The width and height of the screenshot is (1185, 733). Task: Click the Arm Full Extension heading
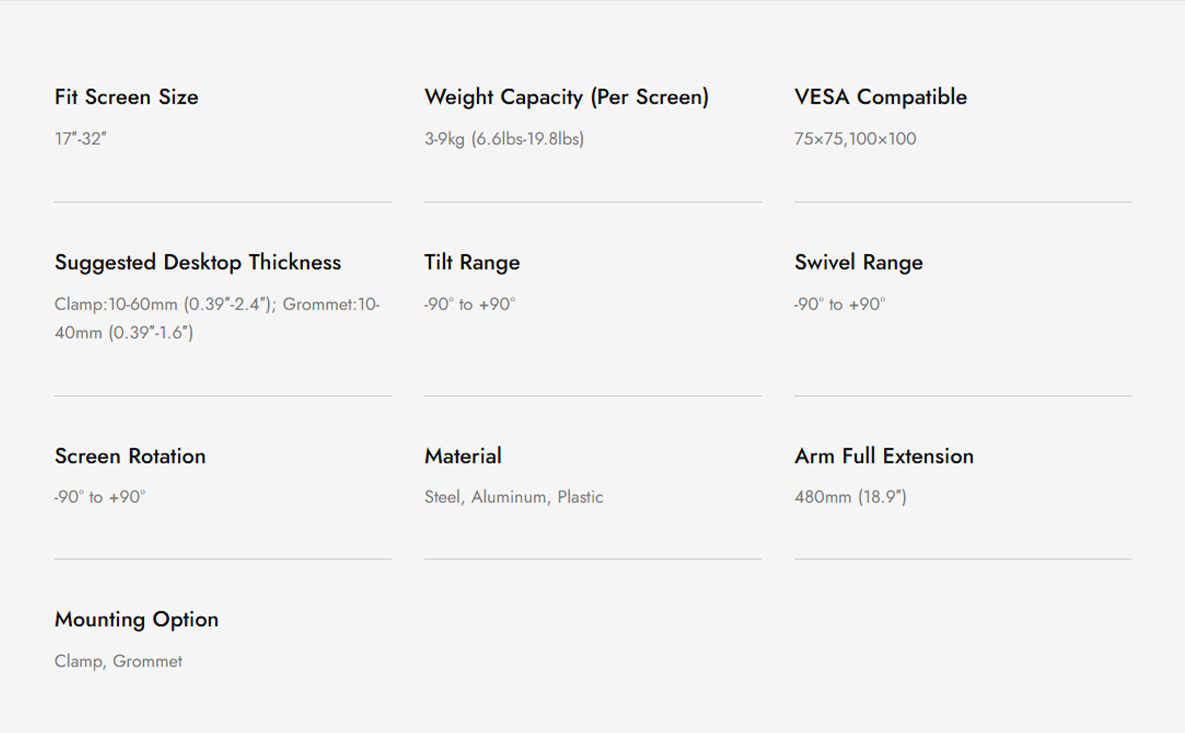click(x=883, y=456)
